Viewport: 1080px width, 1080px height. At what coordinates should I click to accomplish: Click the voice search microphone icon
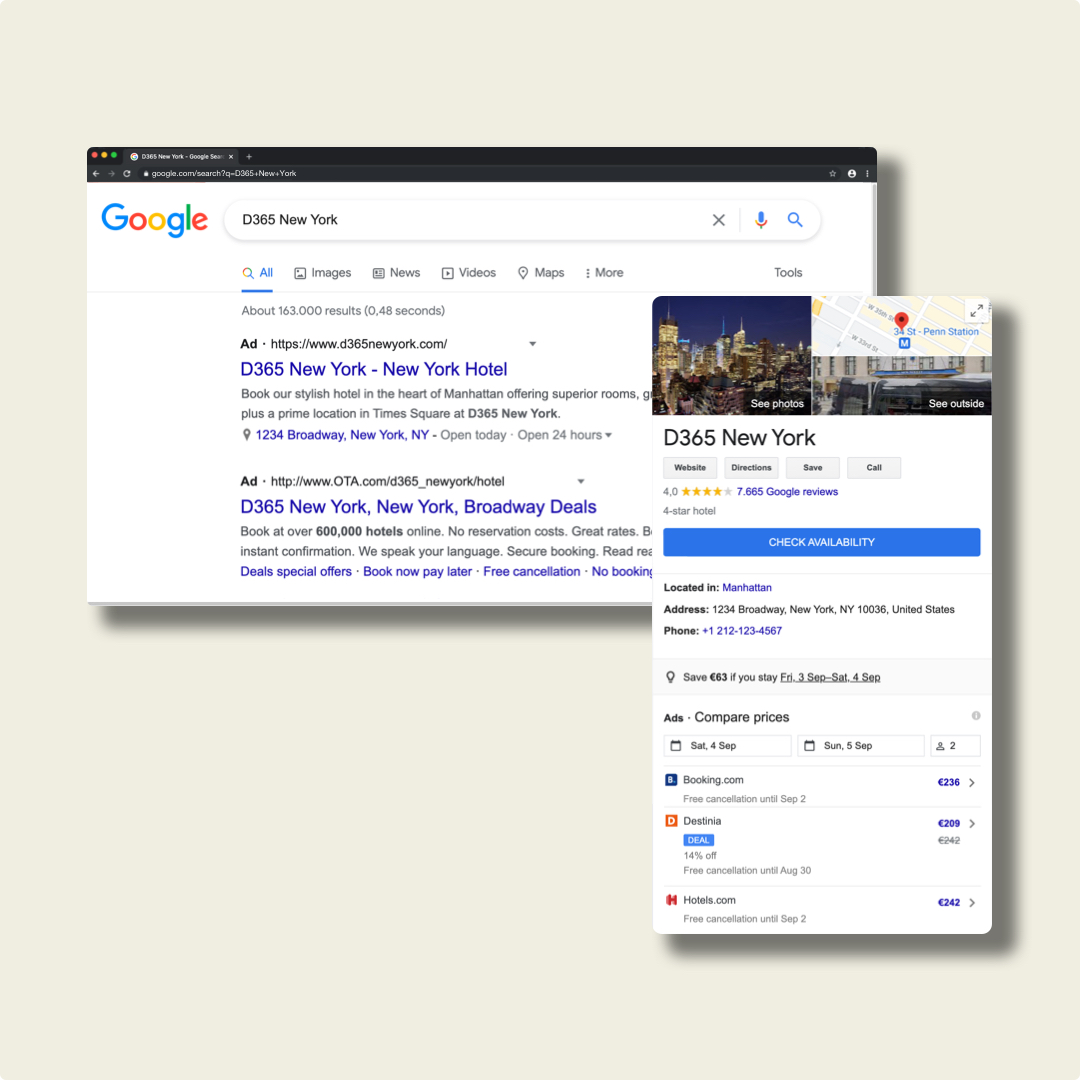[760, 220]
